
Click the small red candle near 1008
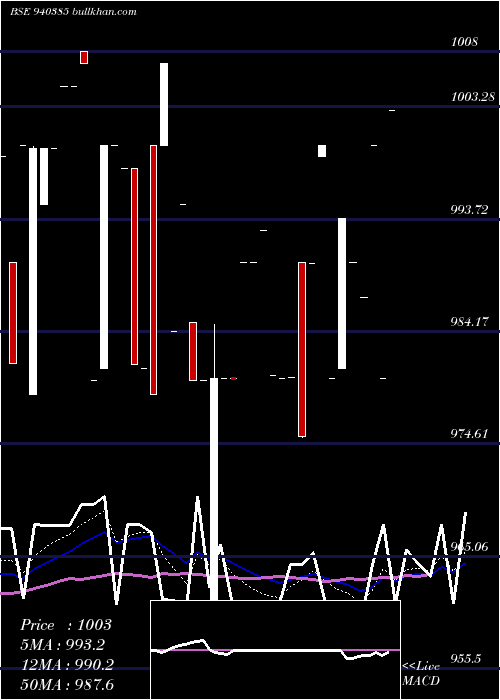(x=84, y=57)
